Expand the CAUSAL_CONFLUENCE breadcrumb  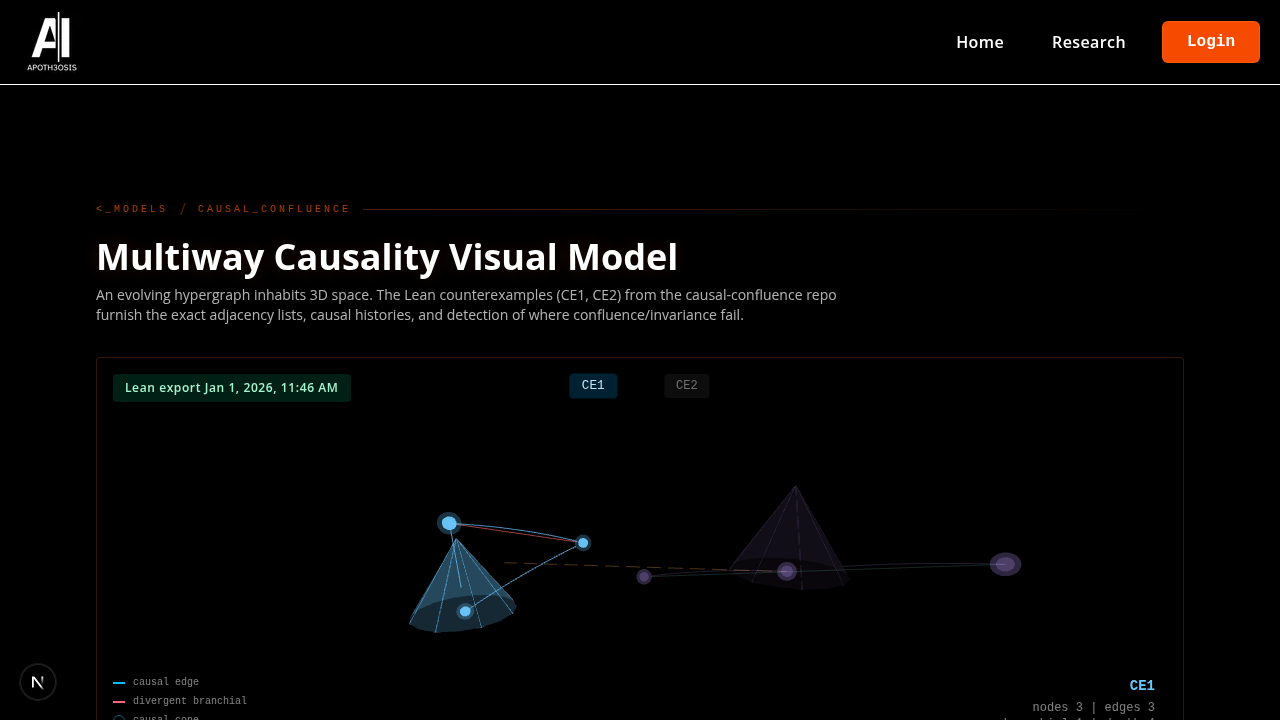point(274,208)
